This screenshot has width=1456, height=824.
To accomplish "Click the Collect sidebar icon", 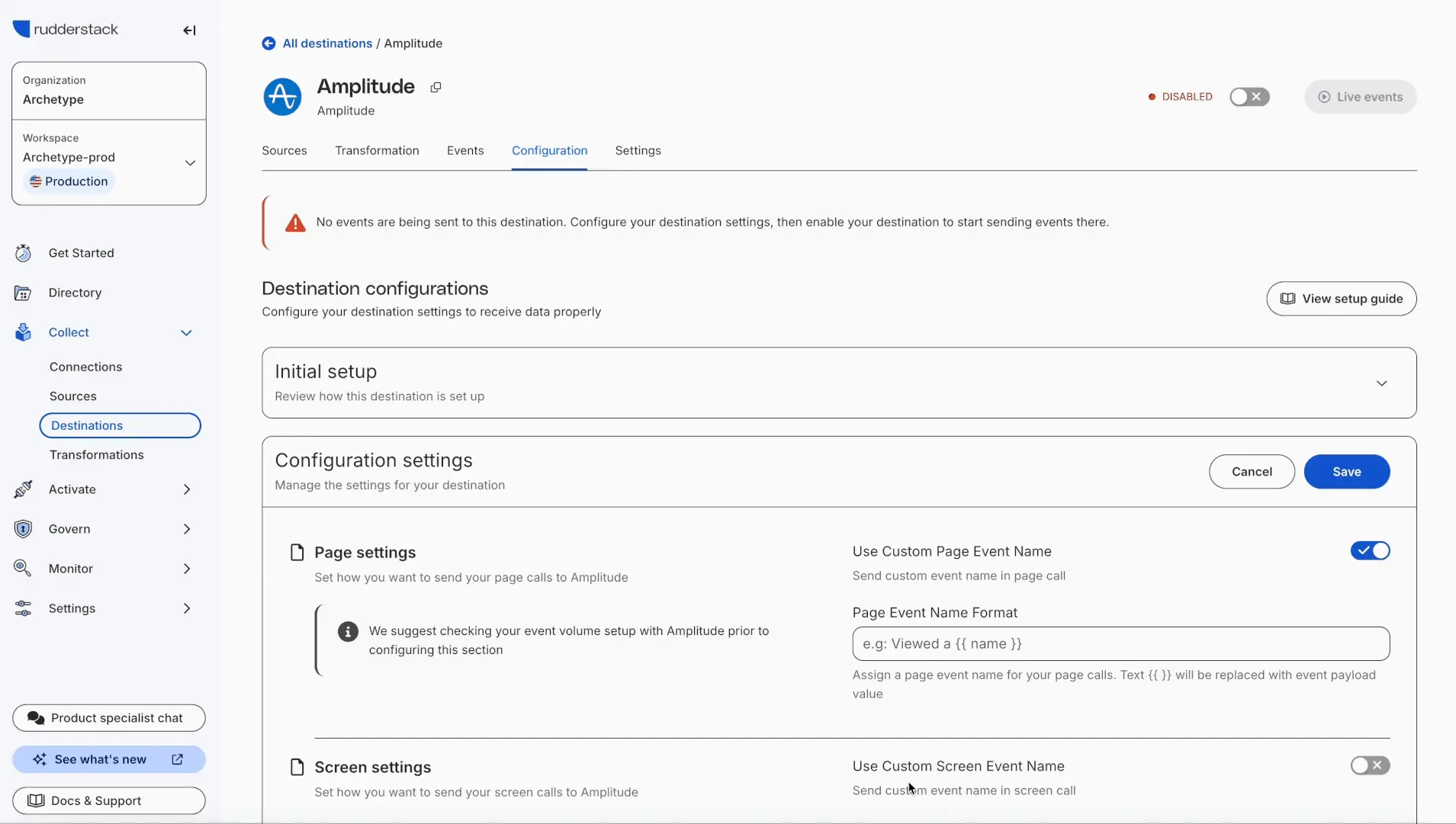I will [24, 332].
